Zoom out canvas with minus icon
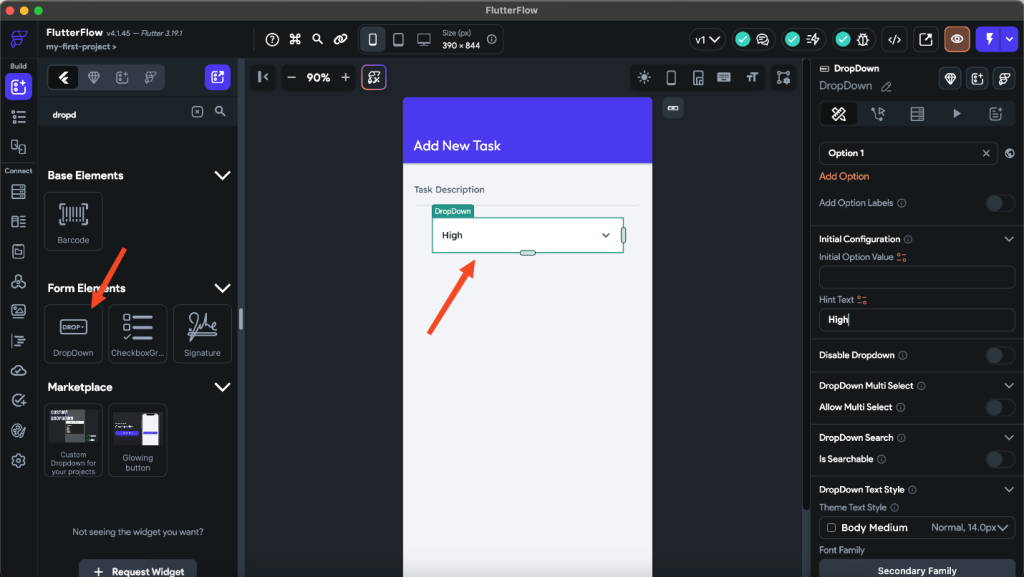Screen dimensions: 1024x577 pyautogui.click(x=292, y=78)
